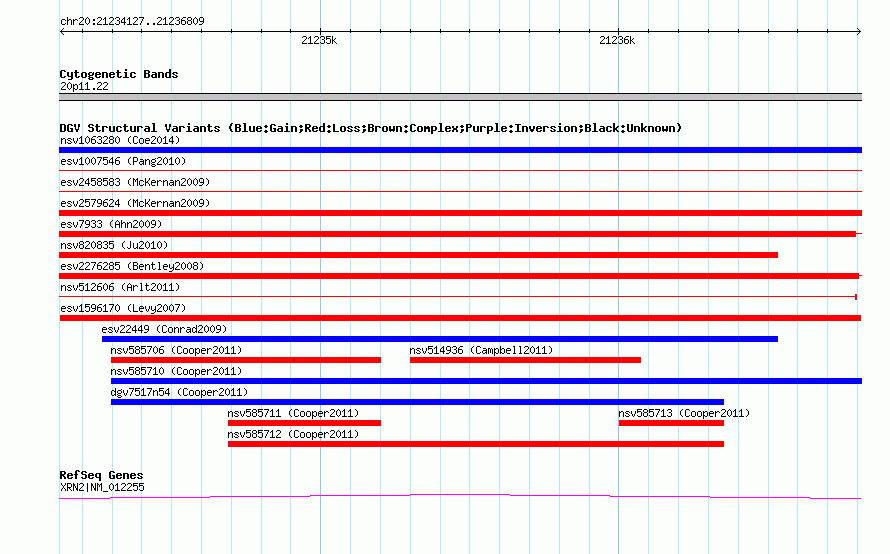Select the red nsv585706 loss bar
The image size is (890, 554).
click(x=246, y=360)
